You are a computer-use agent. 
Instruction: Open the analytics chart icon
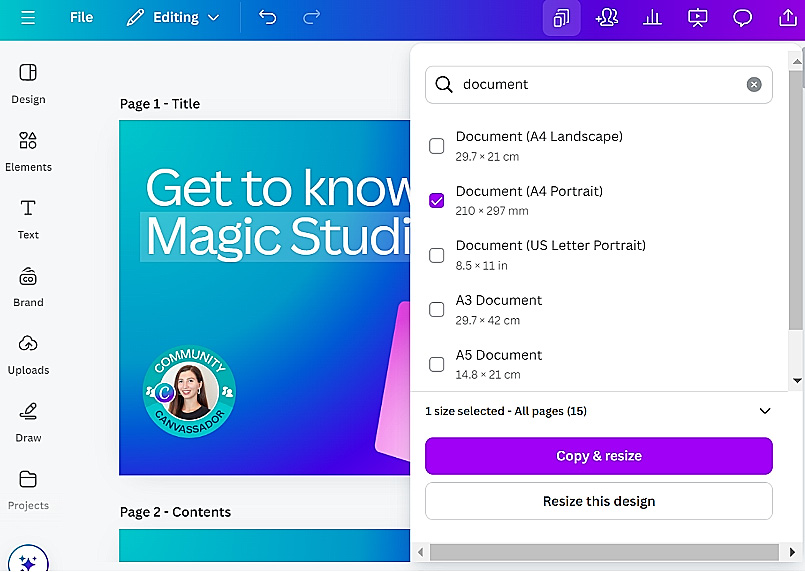[652, 18]
